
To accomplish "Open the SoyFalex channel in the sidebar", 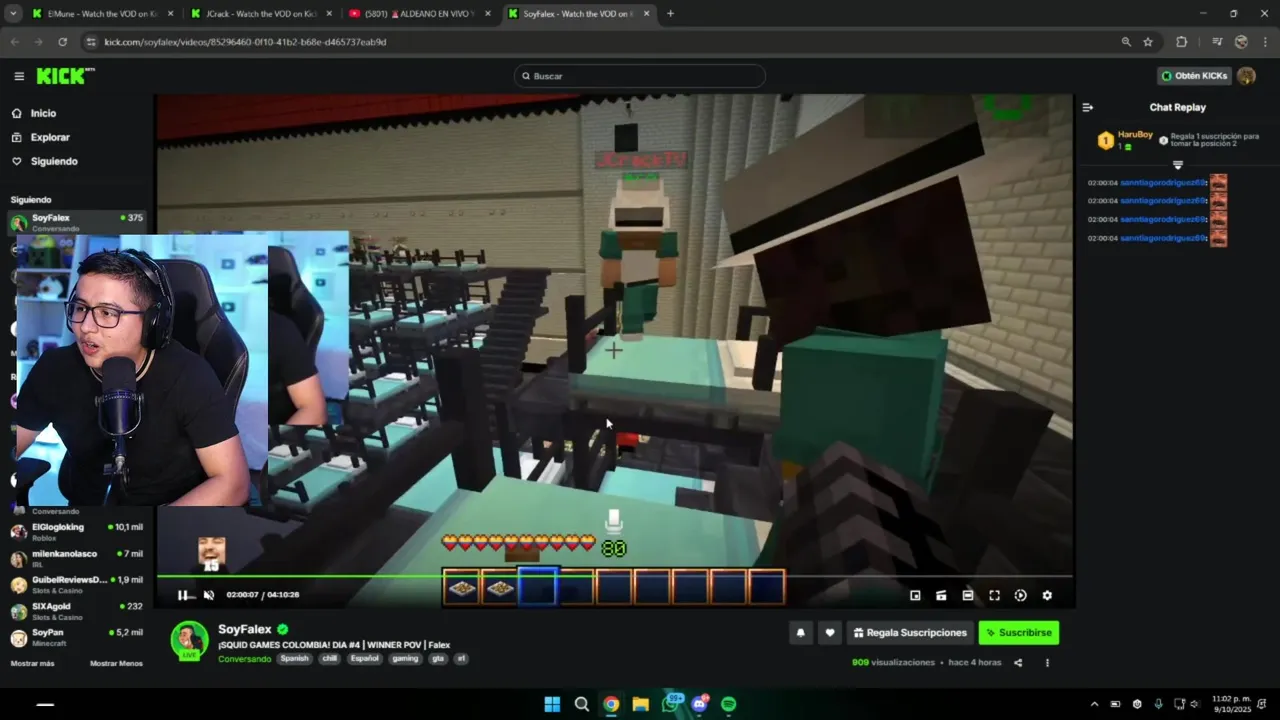I will pyautogui.click(x=77, y=222).
